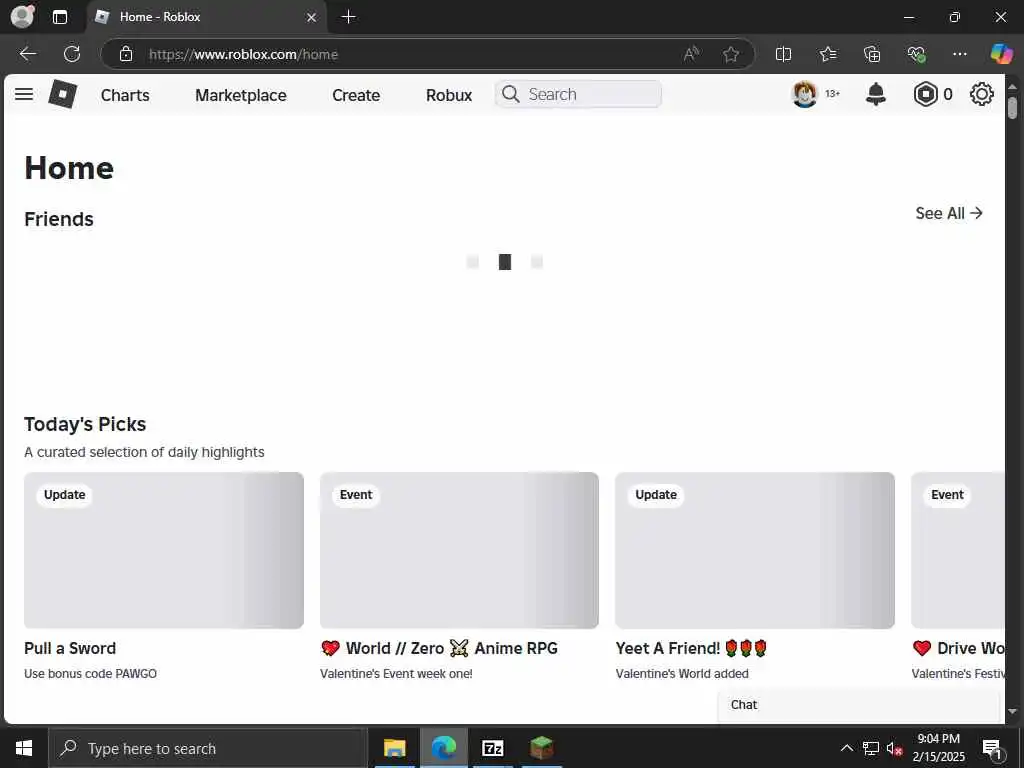Go to the Marketplace page

(x=240, y=95)
